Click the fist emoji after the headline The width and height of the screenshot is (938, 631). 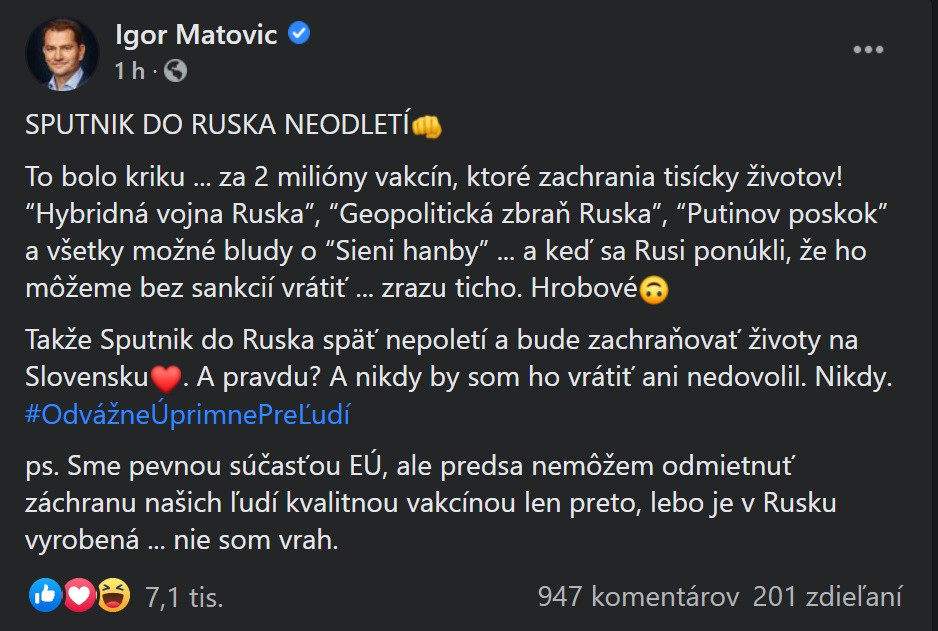tap(427, 127)
